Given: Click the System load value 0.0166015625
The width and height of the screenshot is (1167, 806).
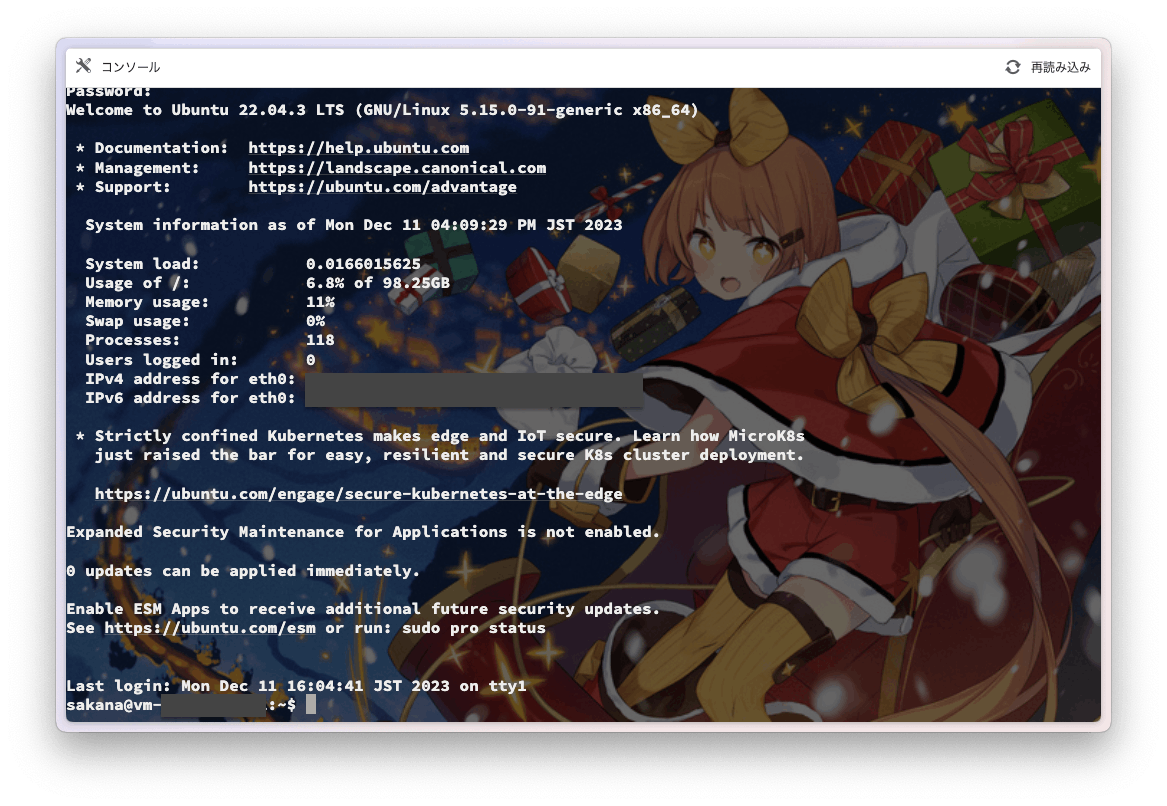Looking at the screenshot, I should [x=363, y=264].
